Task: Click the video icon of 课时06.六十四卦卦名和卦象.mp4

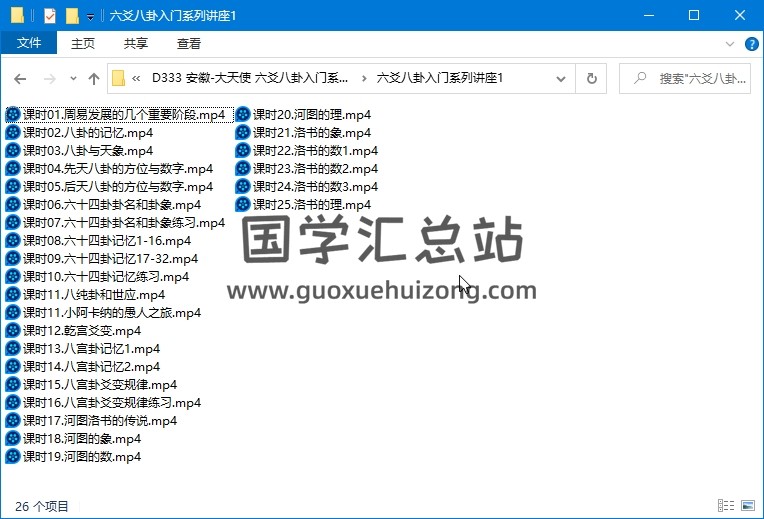Action: pos(13,205)
